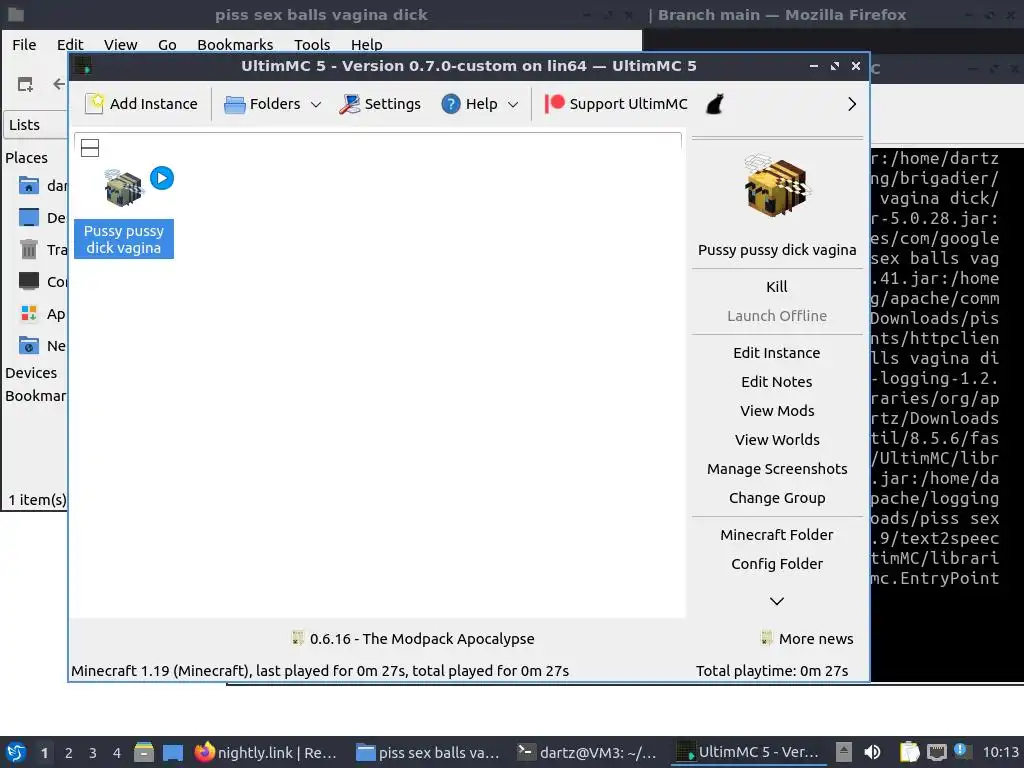The height and width of the screenshot is (768, 1024).
Task: Expand more actions chevron below Config Folder
Action: coord(776,601)
